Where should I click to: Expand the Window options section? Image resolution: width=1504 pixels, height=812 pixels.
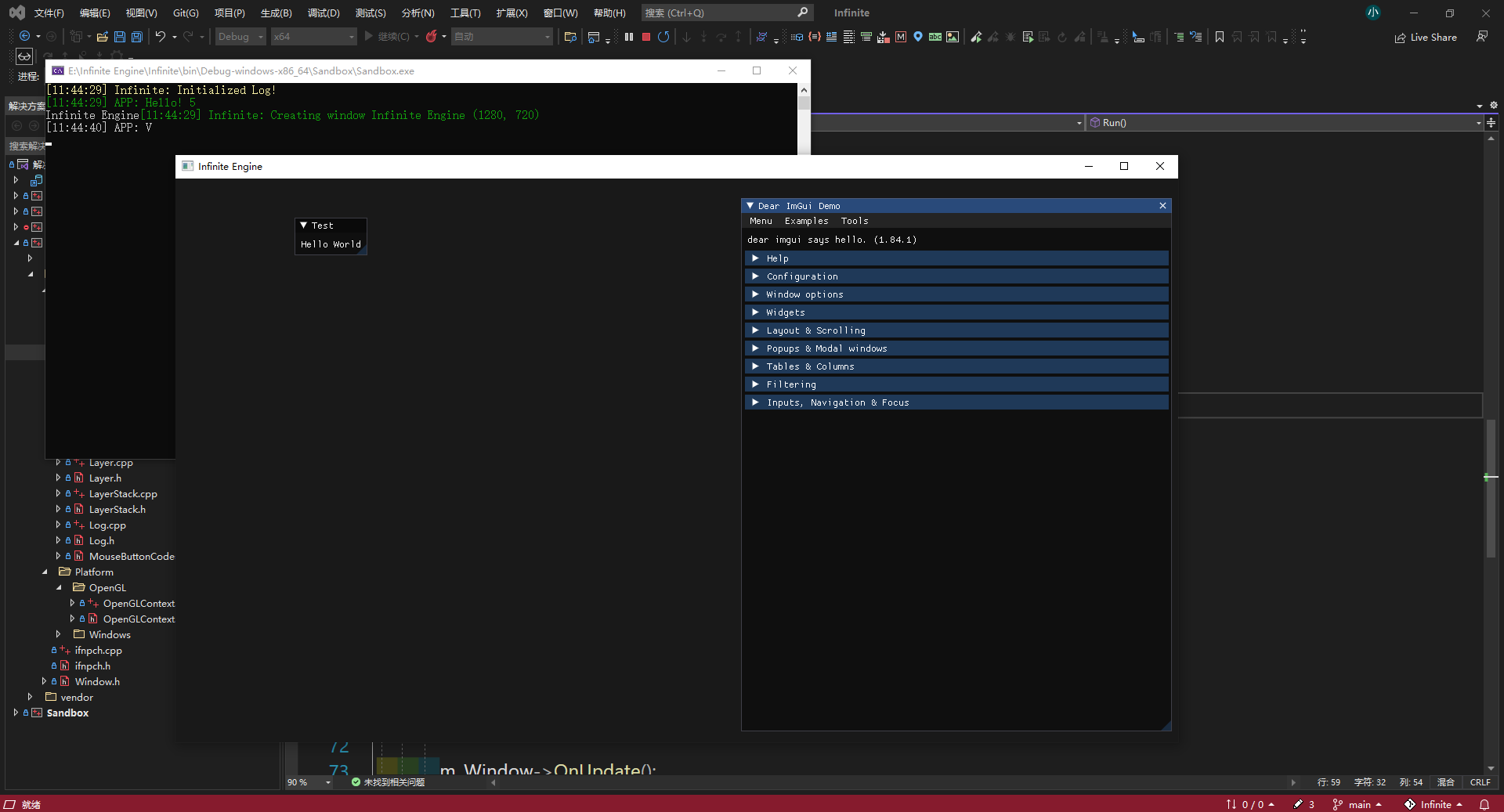pos(956,294)
